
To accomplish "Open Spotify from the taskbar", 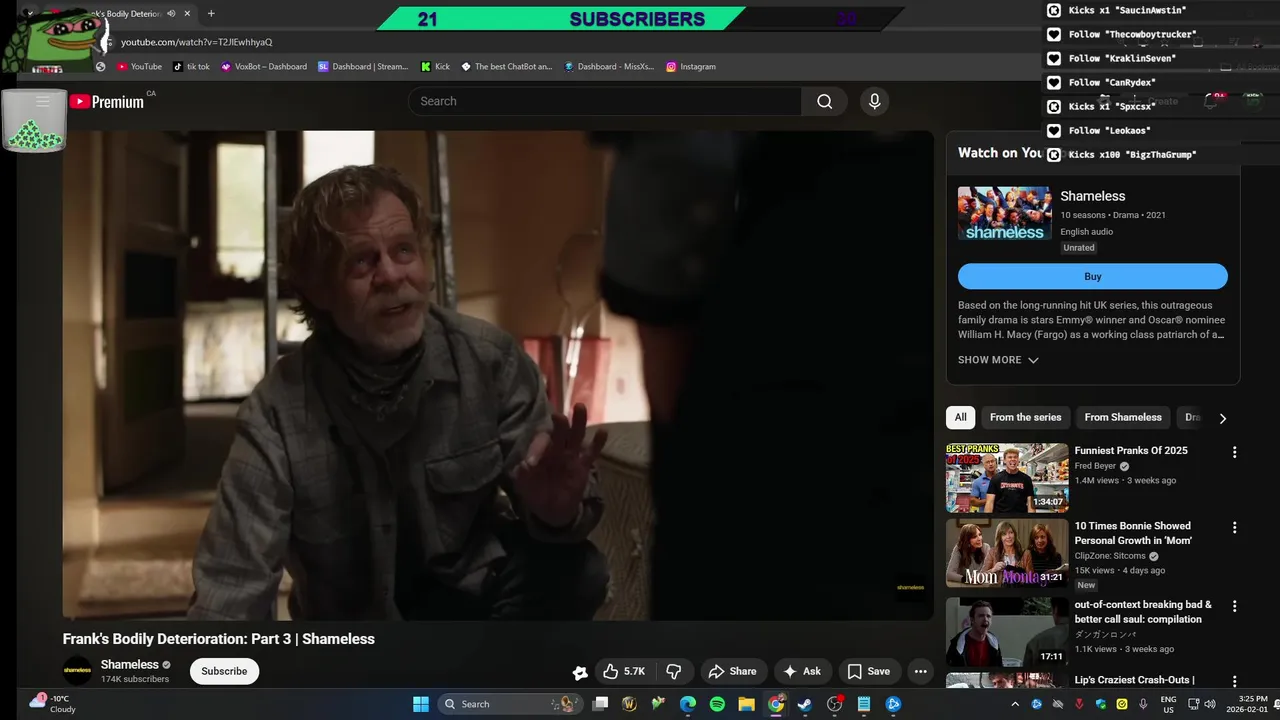I will pyautogui.click(x=717, y=704).
